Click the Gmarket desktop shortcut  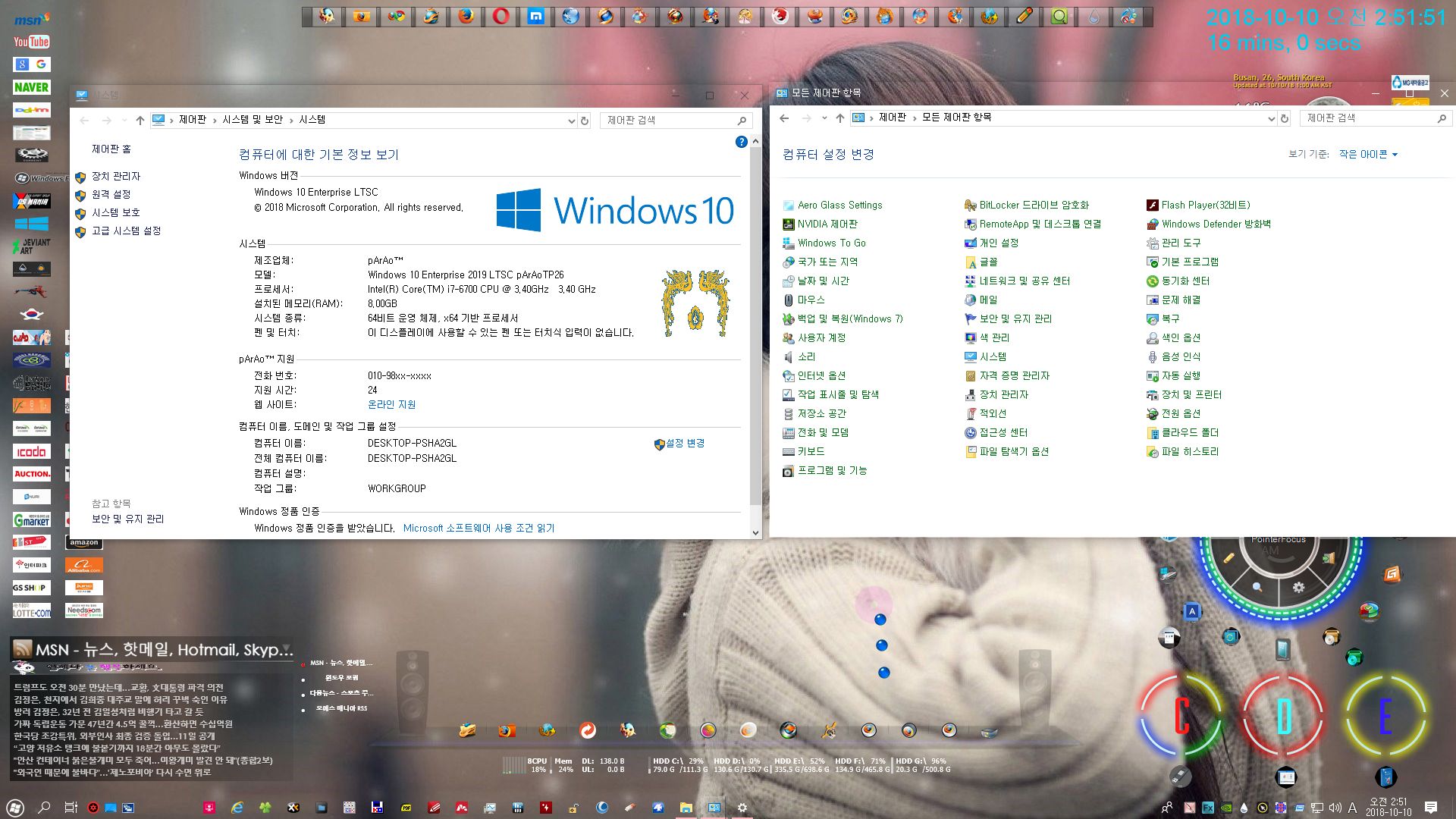click(x=31, y=519)
